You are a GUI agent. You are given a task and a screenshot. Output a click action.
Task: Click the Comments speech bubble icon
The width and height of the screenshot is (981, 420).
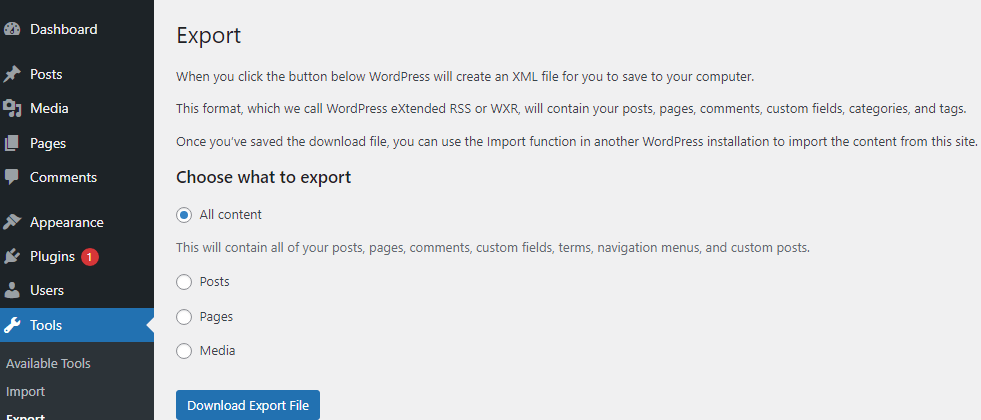pos(12,177)
